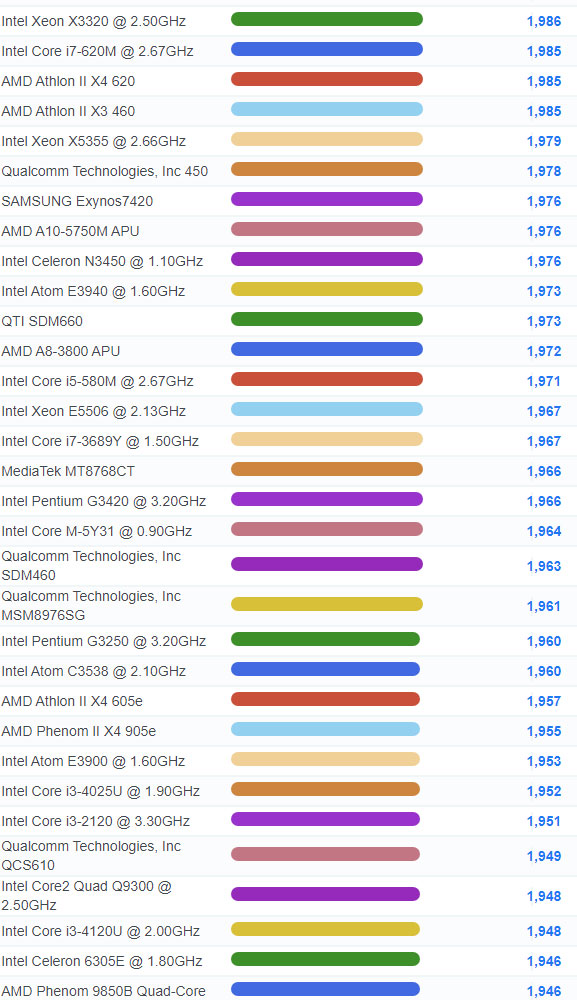Click Intel Pentium G3420 @ 3.20GHz
Viewport: 577px width, 1000px height.
tap(104, 501)
